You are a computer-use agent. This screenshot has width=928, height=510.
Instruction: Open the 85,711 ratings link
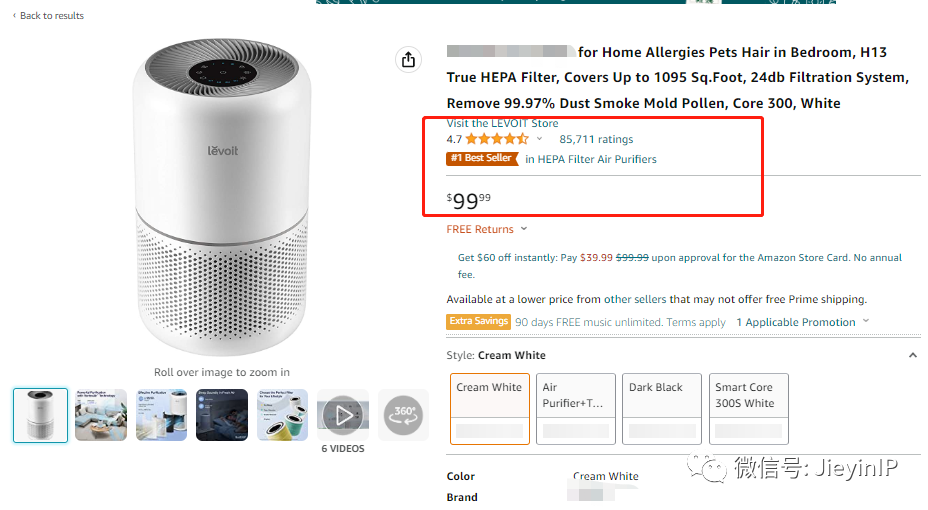[596, 139]
